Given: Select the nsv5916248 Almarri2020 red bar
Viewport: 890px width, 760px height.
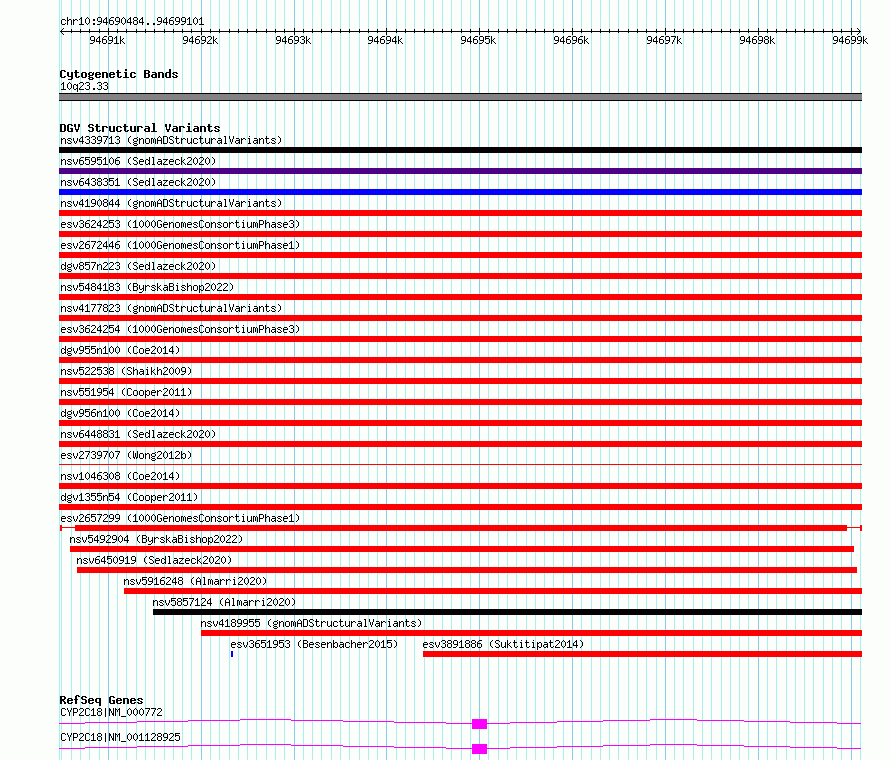Looking at the screenshot, I should pyautogui.click(x=493, y=591).
